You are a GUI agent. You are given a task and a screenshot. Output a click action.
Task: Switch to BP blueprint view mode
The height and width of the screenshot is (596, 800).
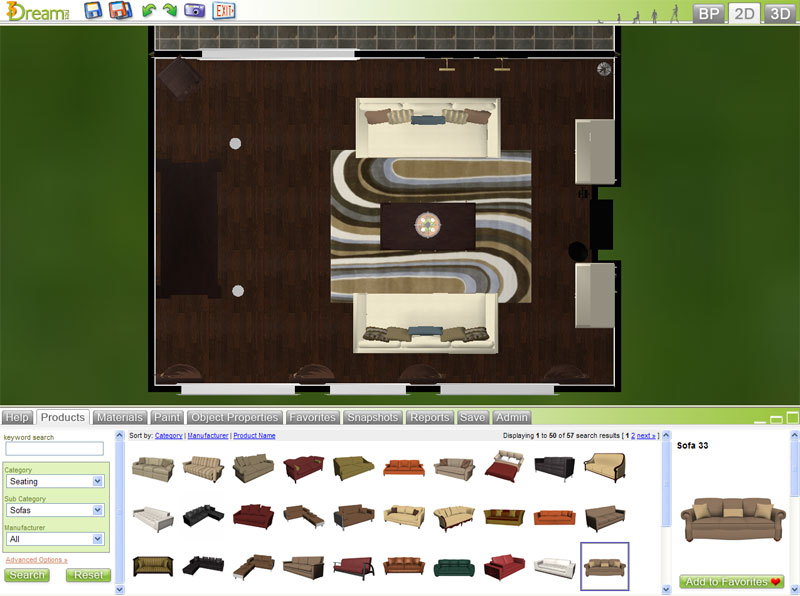point(708,13)
